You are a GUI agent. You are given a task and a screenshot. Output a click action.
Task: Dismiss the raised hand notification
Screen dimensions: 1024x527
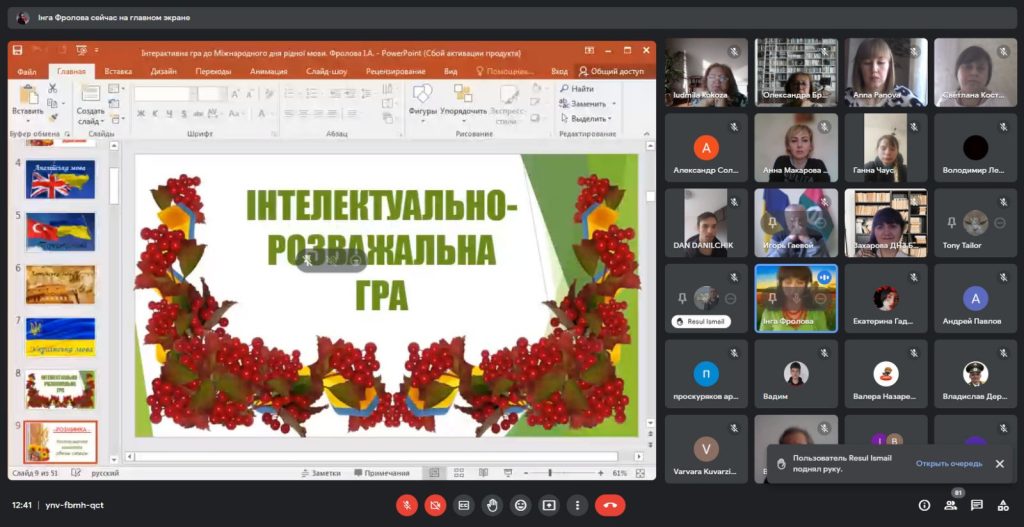tap(999, 464)
